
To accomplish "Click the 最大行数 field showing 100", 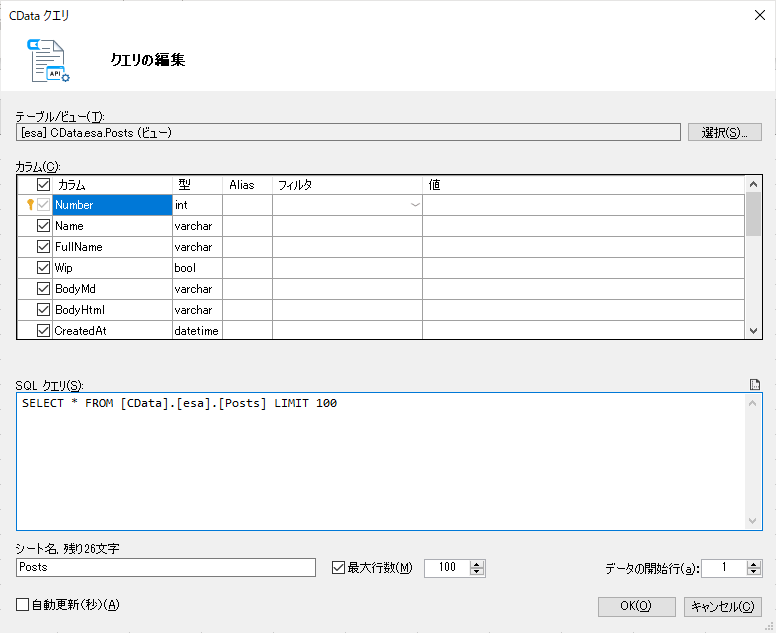I will (447, 568).
